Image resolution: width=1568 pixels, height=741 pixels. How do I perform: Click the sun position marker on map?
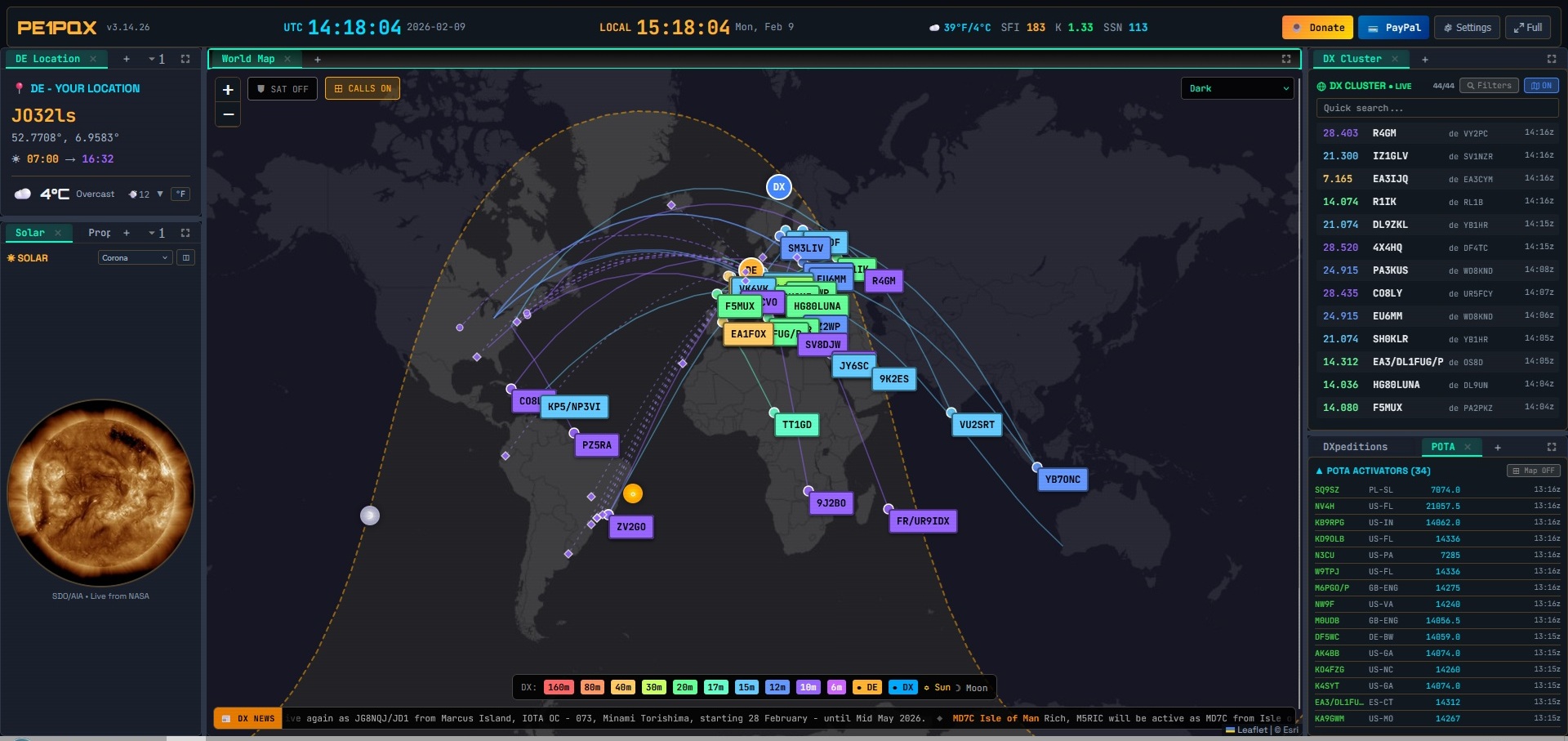click(633, 493)
